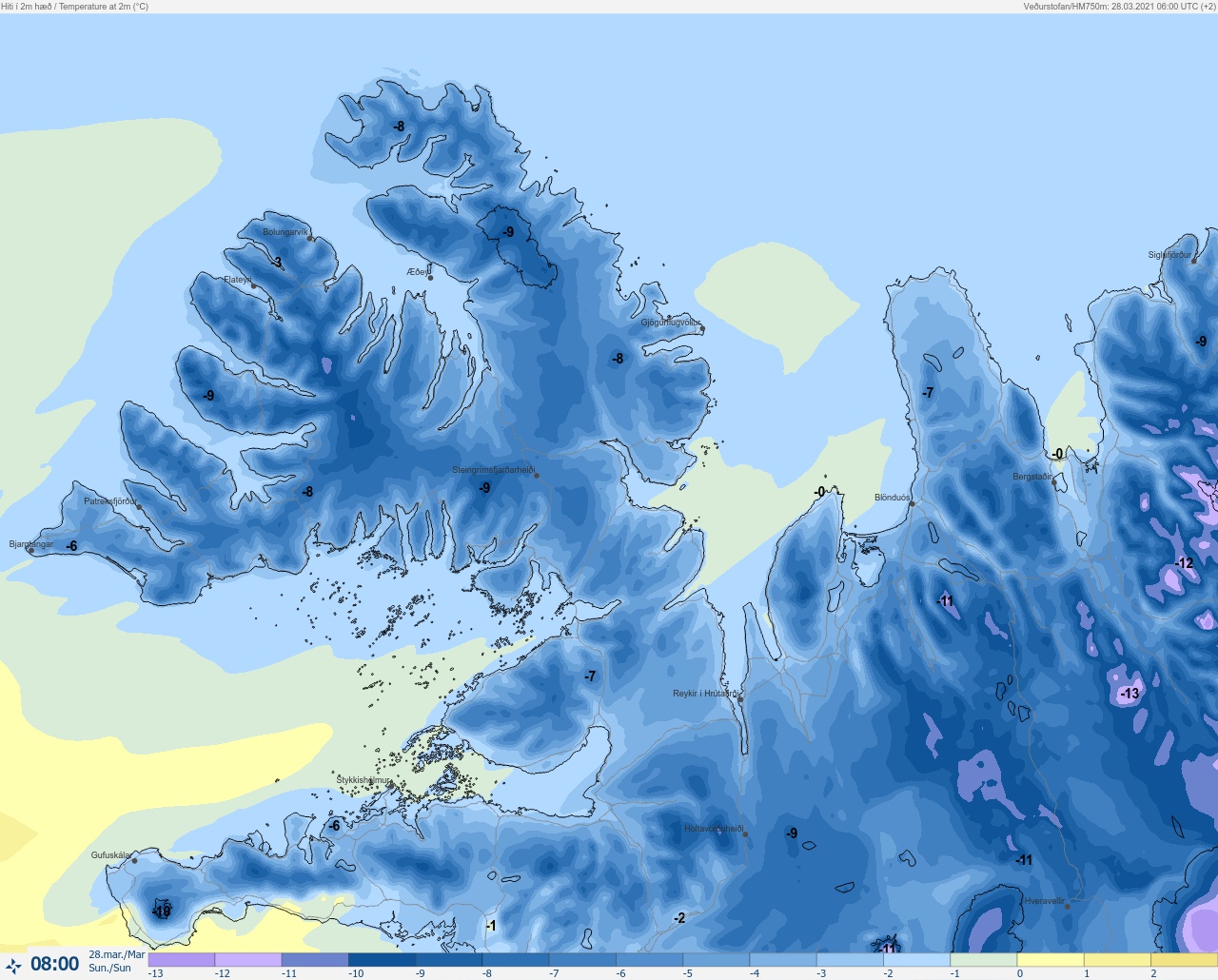This screenshot has height=980, width=1218.
Task: Click the -12 temperature value on the map
Action: 1184,563
